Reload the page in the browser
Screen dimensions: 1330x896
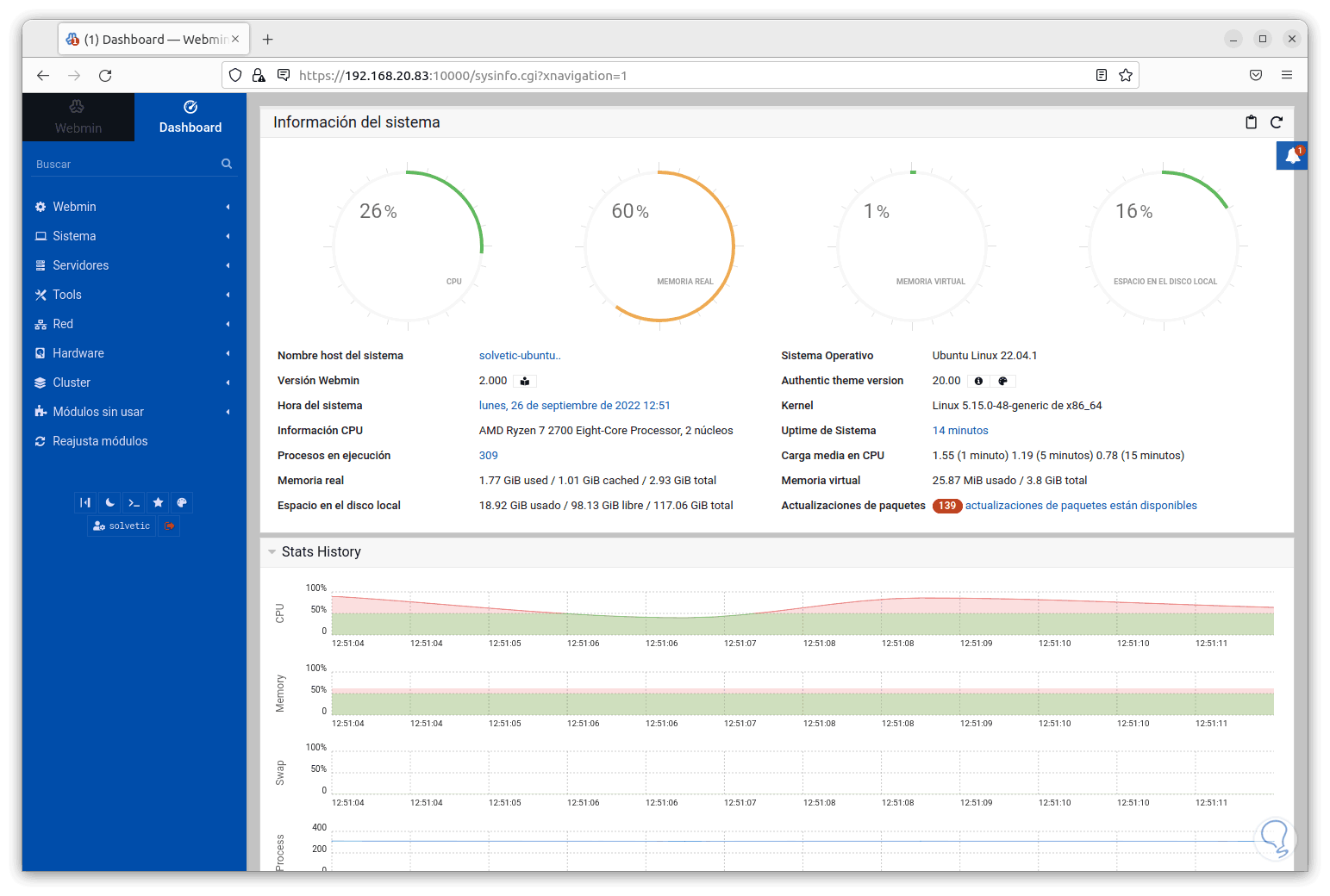click(x=105, y=76)
